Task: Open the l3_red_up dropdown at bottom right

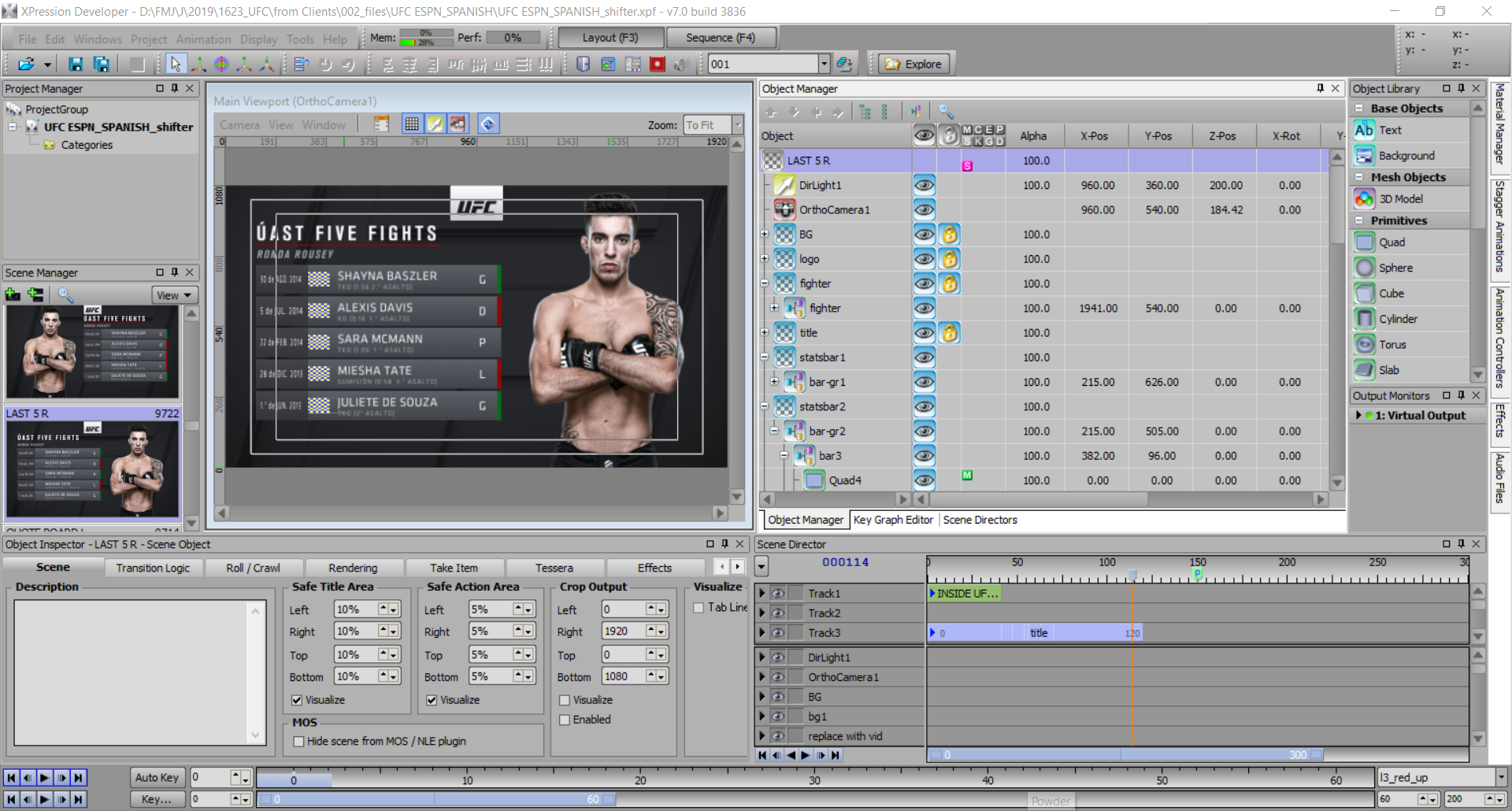Action: pyautogui.click(x=1500, y=777)
